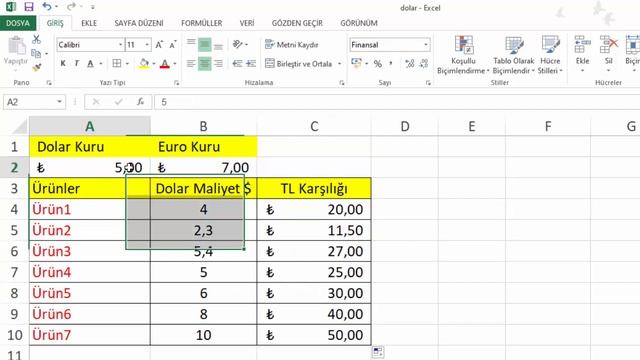The width and height of the screenshot is (640, 360).
Task: Open the DOSYA tab
Action: 18,23
